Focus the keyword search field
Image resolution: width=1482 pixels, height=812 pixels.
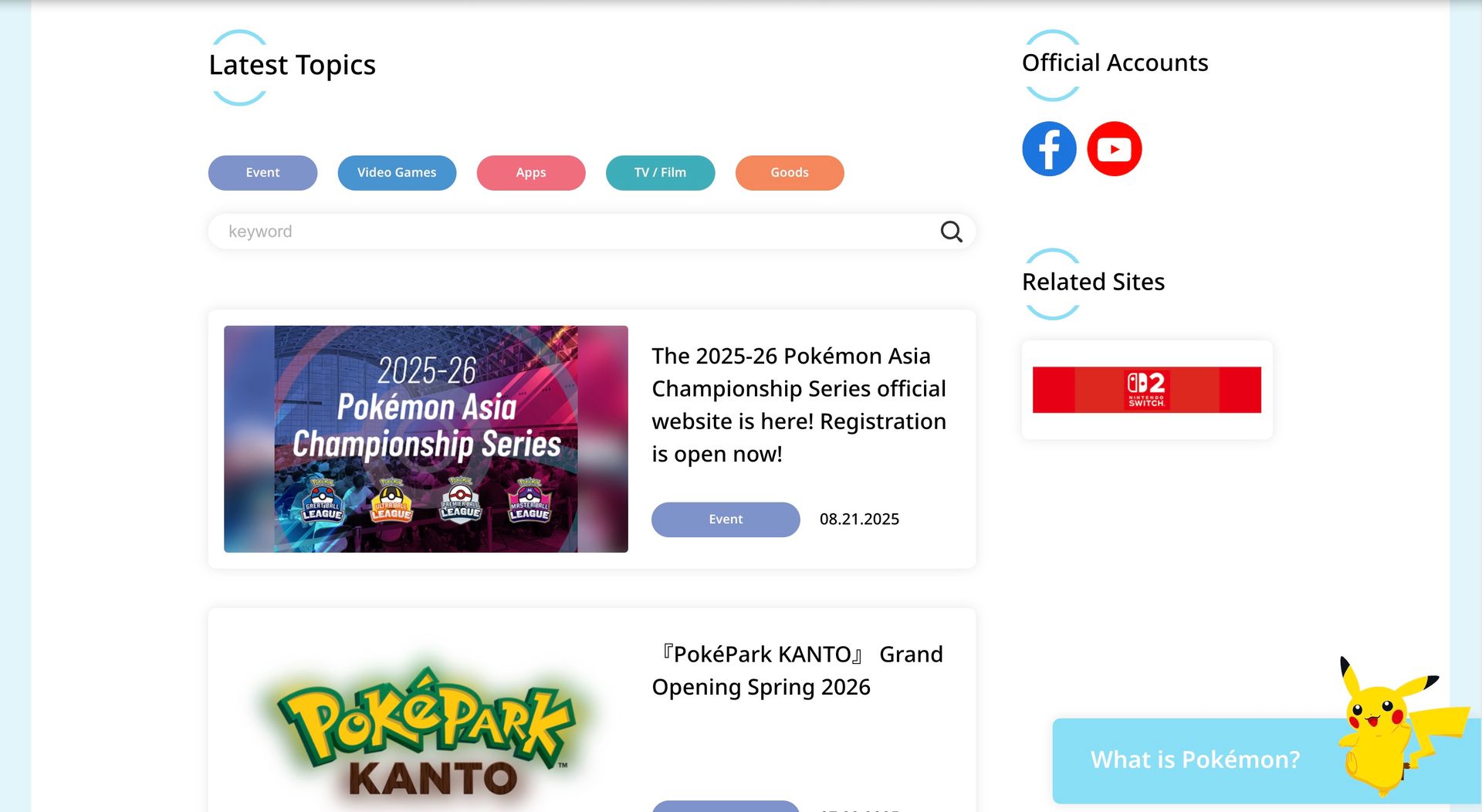click(x=571, y=232)
